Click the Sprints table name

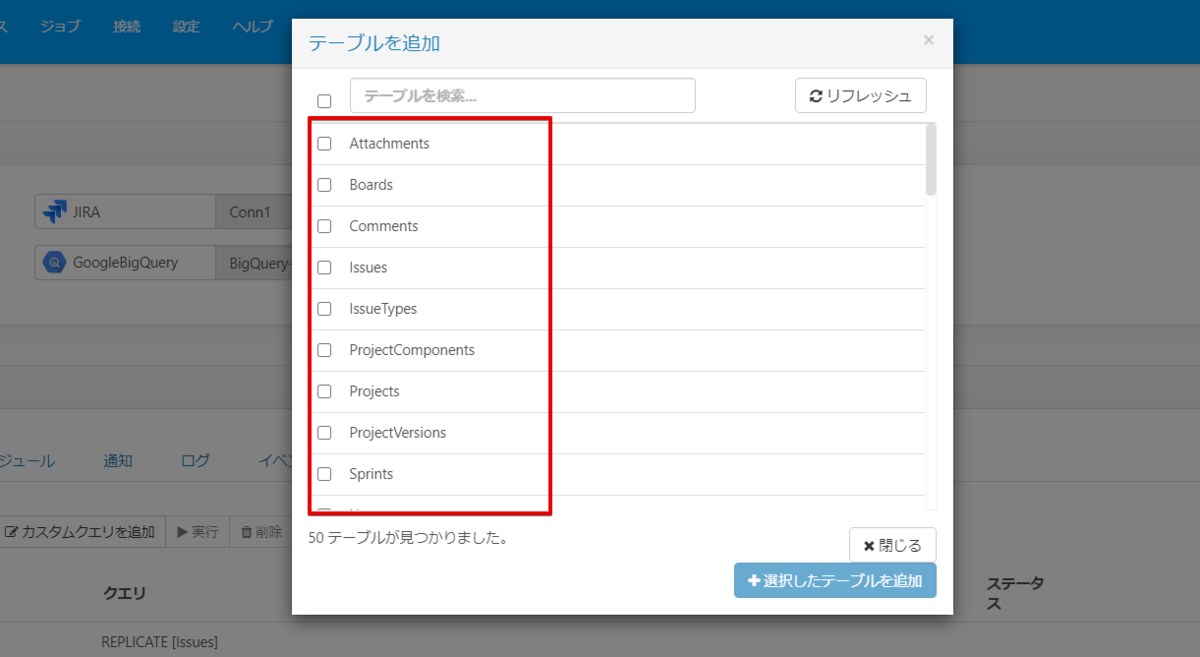(371, 474)
